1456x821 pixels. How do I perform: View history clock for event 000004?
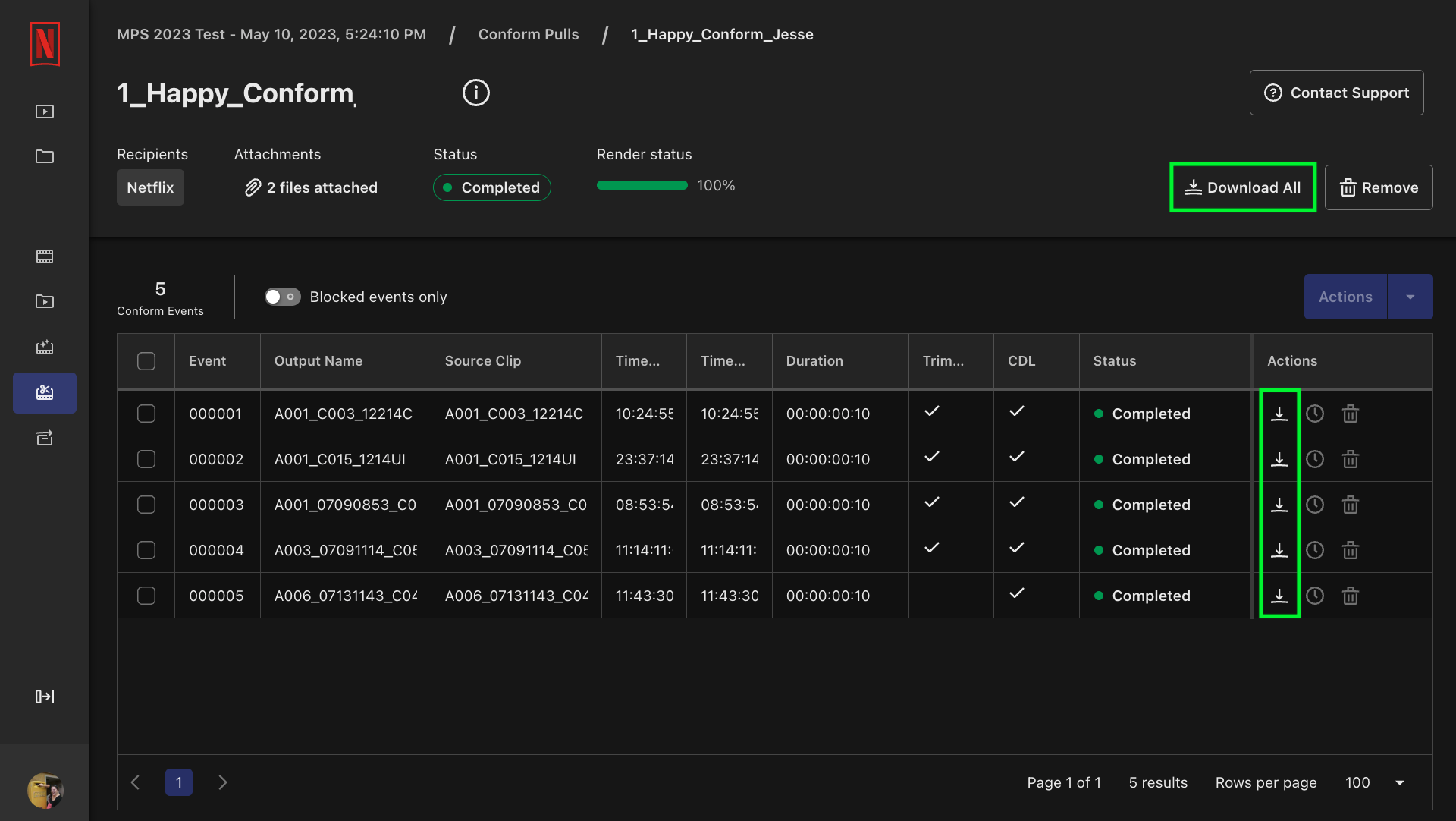pyautogui.click(x=1315, y=550)
